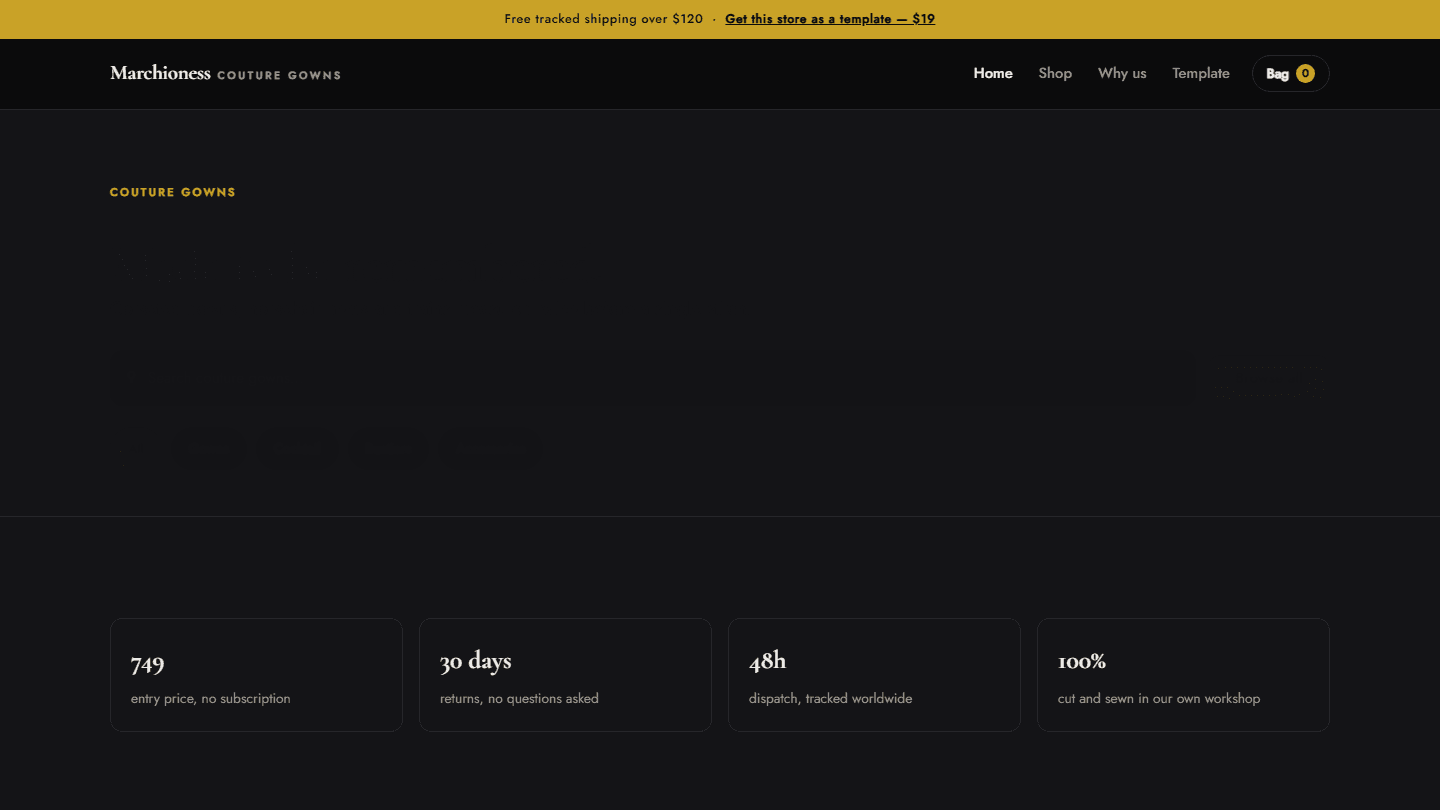Follow the "Get this store as a template — $19" link
The width and height of the screenshot is (1440, 810).
[830, 19]
